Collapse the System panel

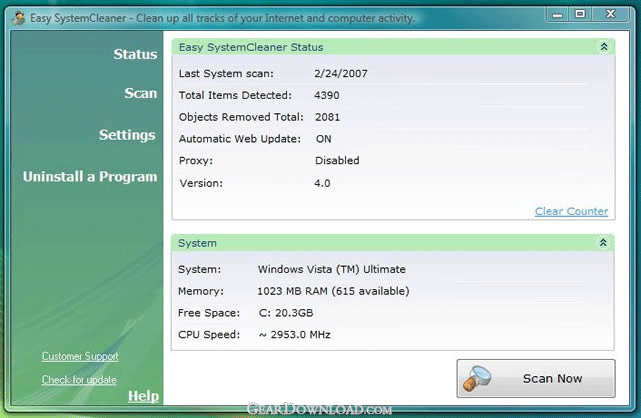[x=603, y=243]
